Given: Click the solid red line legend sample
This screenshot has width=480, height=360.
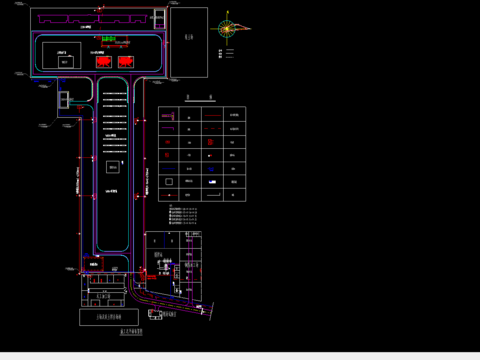Looking at the screenshot, I should pyautogui.click(x=213, y=116).
